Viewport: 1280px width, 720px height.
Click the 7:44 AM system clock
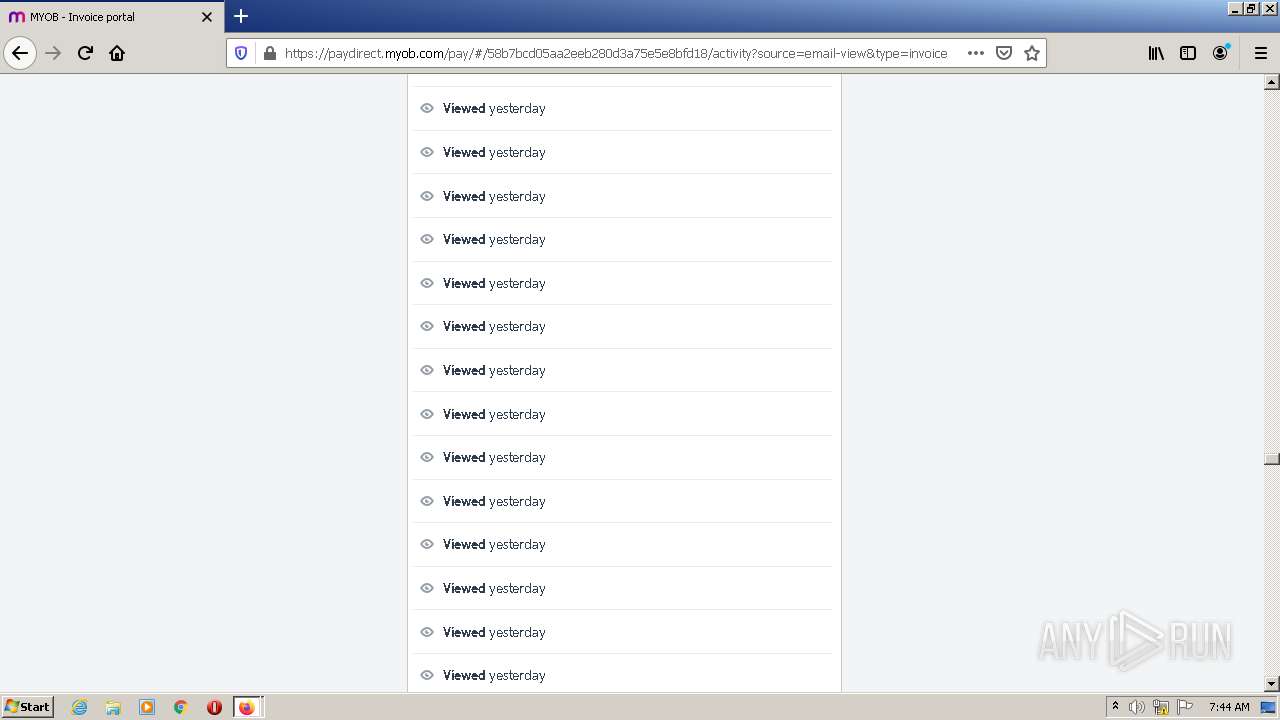pyautogui.click(x=1229, y=707)
